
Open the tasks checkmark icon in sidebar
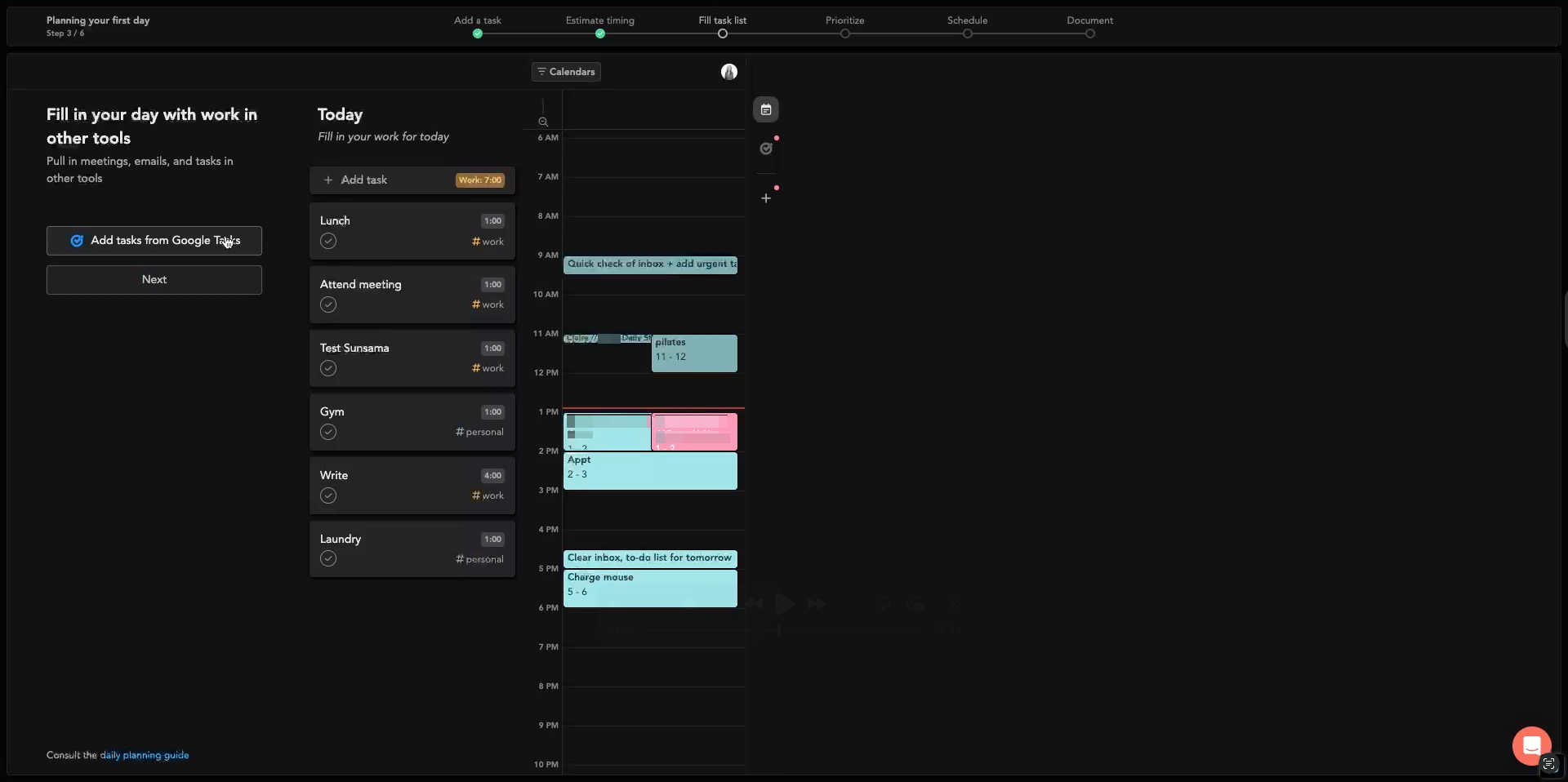pos(766,149)
